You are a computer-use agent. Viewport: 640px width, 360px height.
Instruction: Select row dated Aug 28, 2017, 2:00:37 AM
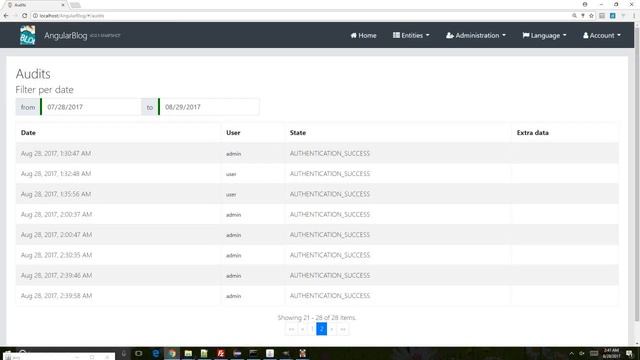coord(317,215)
